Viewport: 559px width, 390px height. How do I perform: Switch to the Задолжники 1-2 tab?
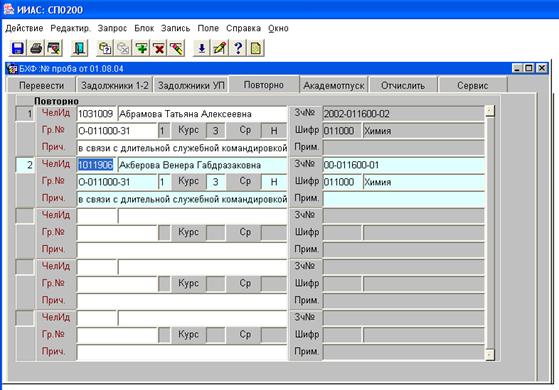[x=115, y=86]
